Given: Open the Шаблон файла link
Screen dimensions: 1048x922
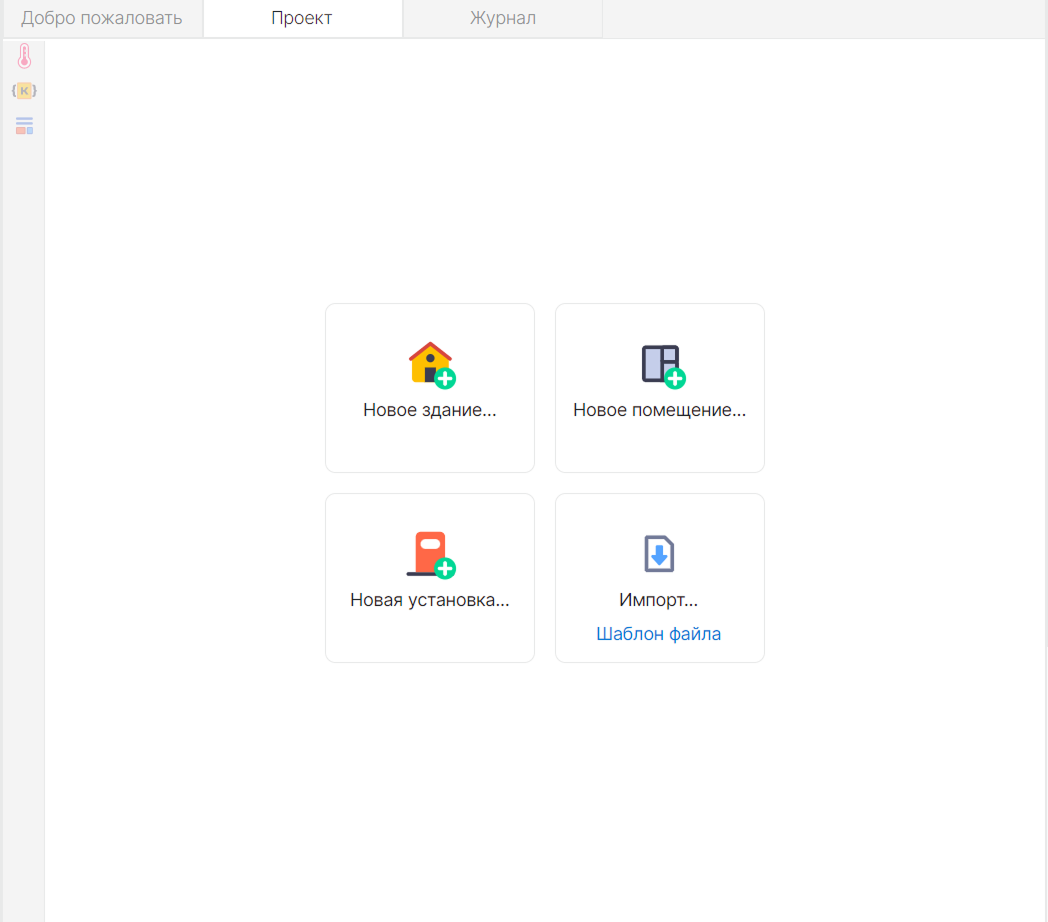Looking at the screenshot, I should pos(658,634).
